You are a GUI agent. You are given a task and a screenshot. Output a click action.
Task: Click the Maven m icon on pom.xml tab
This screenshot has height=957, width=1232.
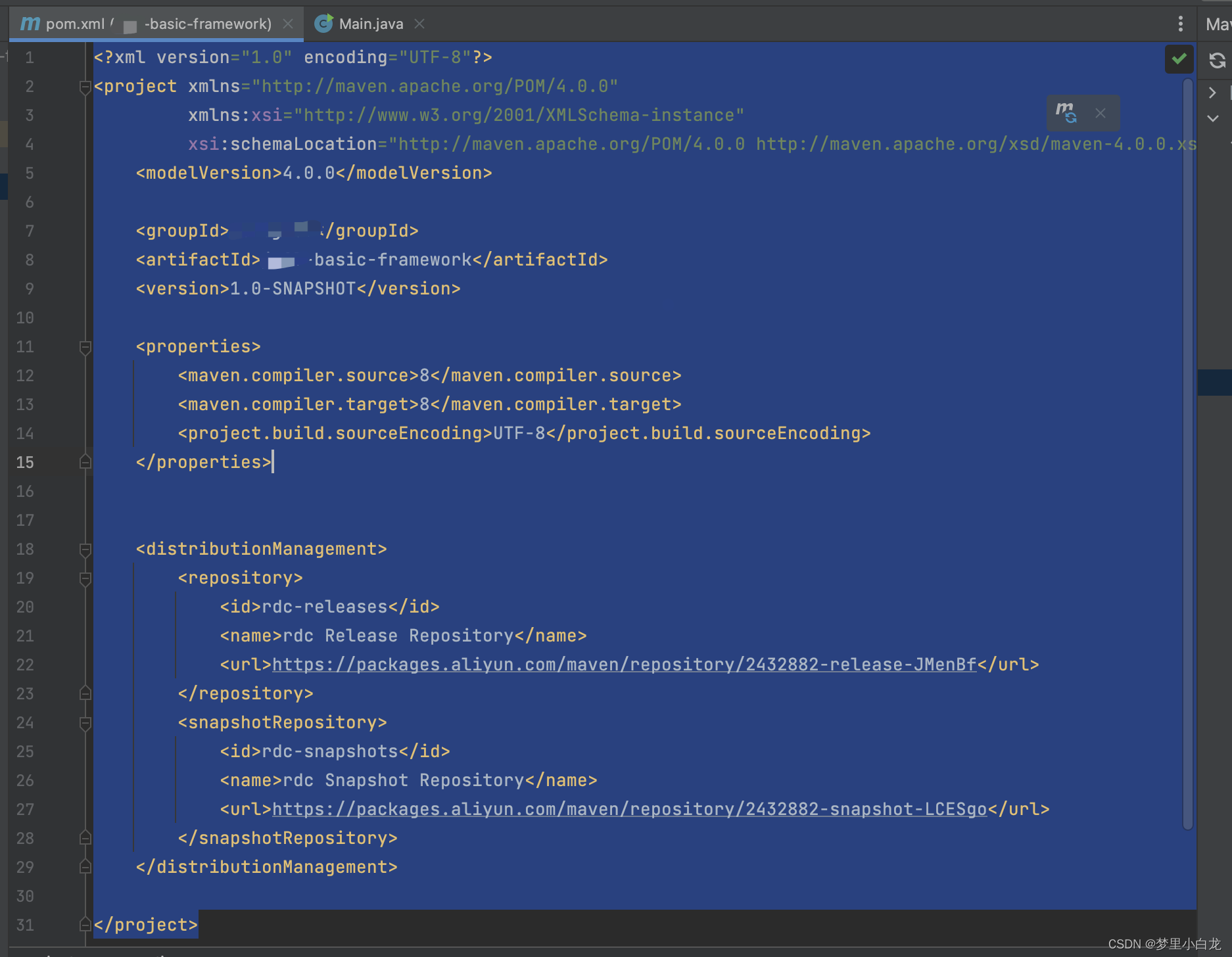click(x=30, y=24)
